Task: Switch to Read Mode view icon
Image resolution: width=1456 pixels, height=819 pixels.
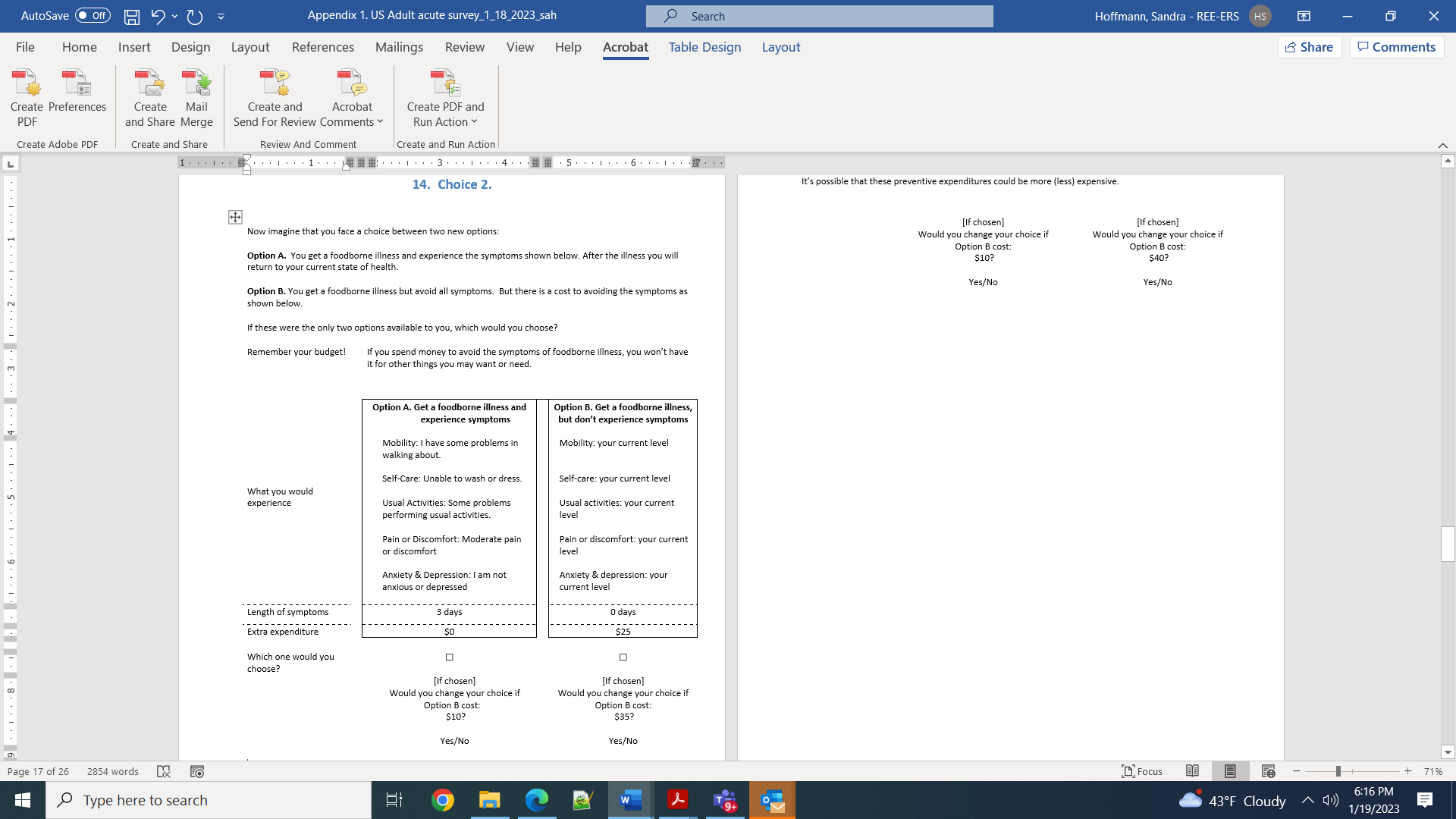Action: click(x=1192, y=771)
